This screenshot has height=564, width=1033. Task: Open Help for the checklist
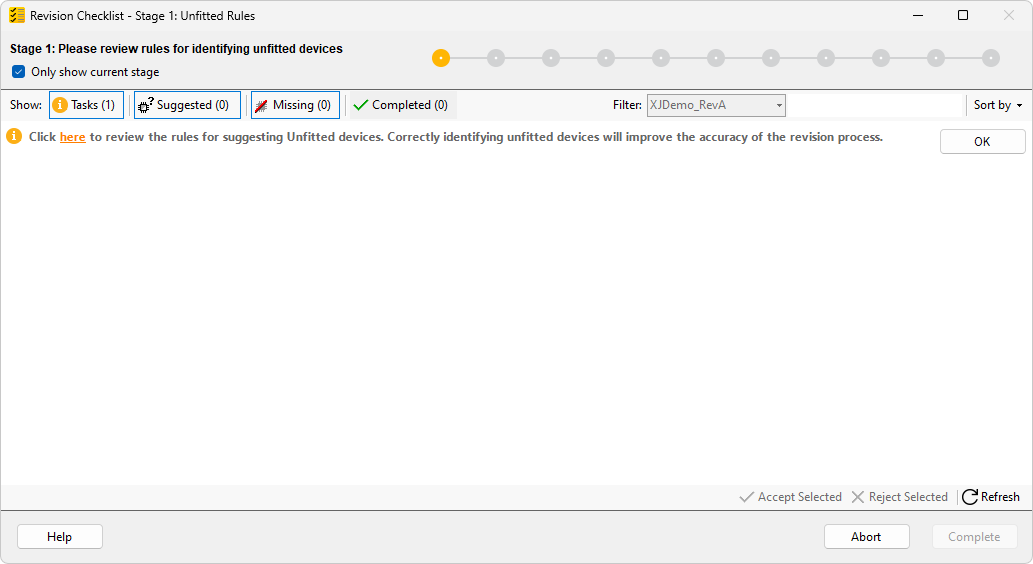coord(60,537)
